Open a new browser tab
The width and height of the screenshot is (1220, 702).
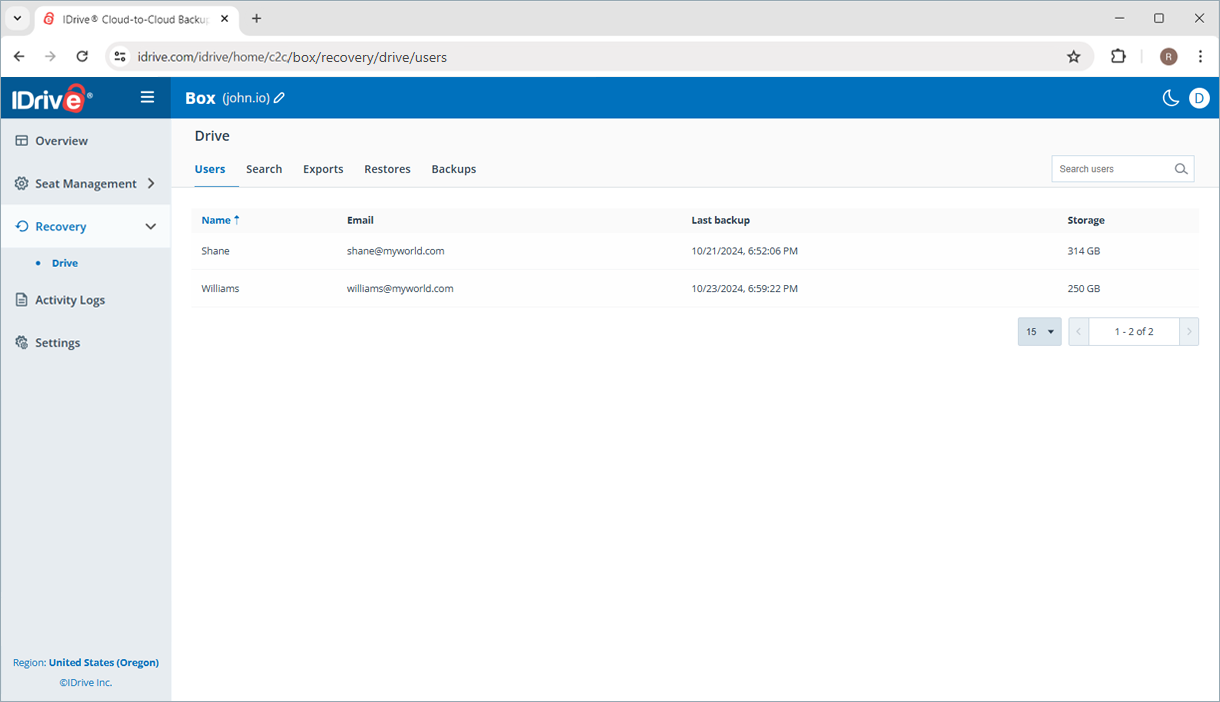[257, 18]
